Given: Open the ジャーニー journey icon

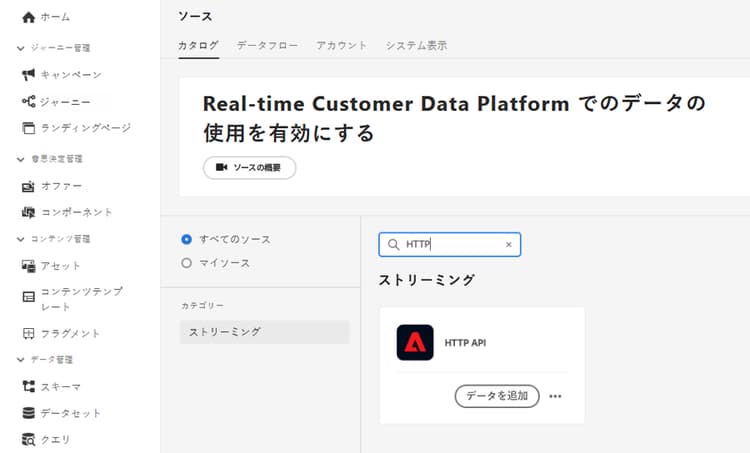Looking at the screenshot, I should point(29,101).
